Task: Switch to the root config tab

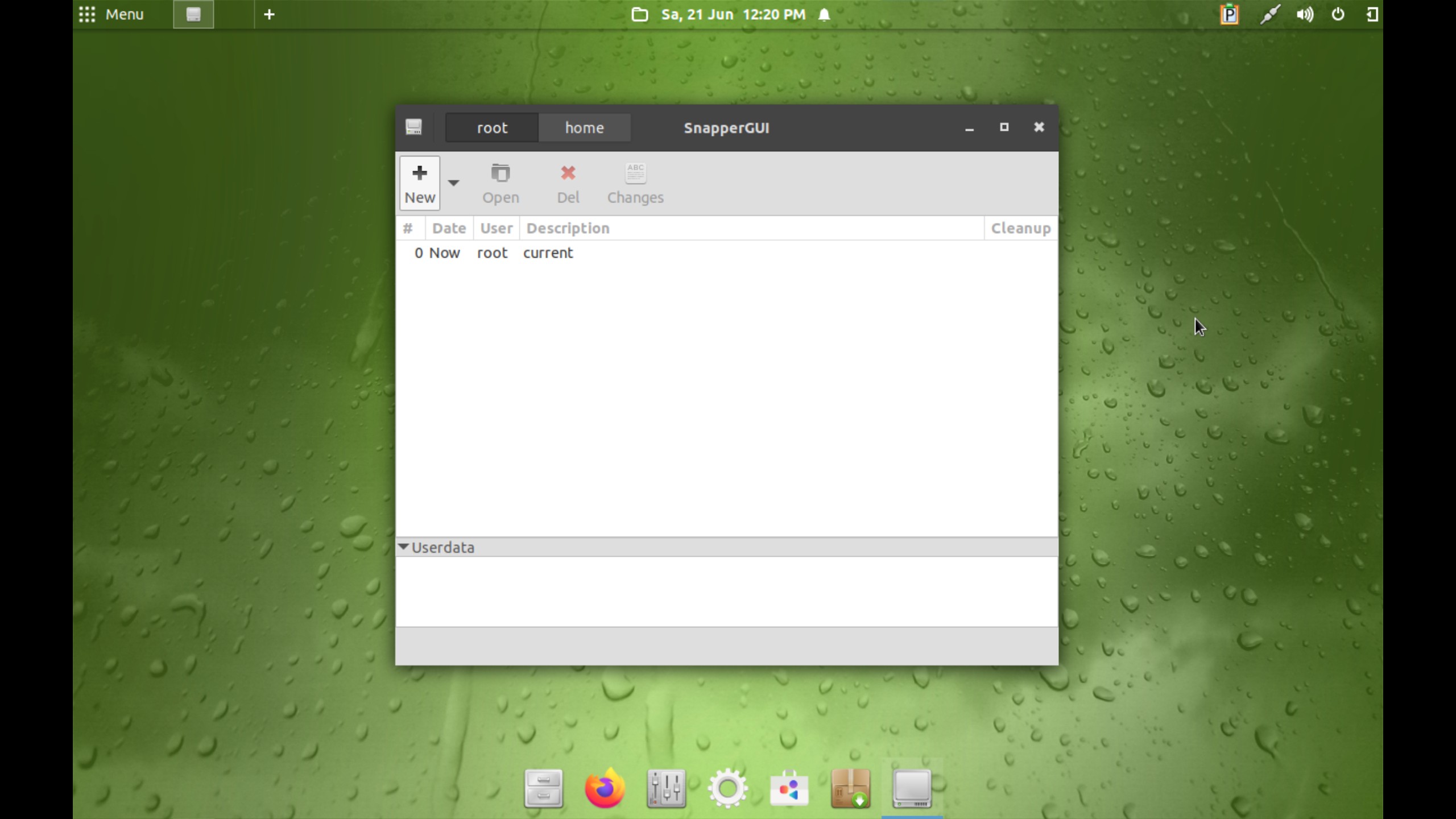Action: pyautogui.click(x=492, y=127)
